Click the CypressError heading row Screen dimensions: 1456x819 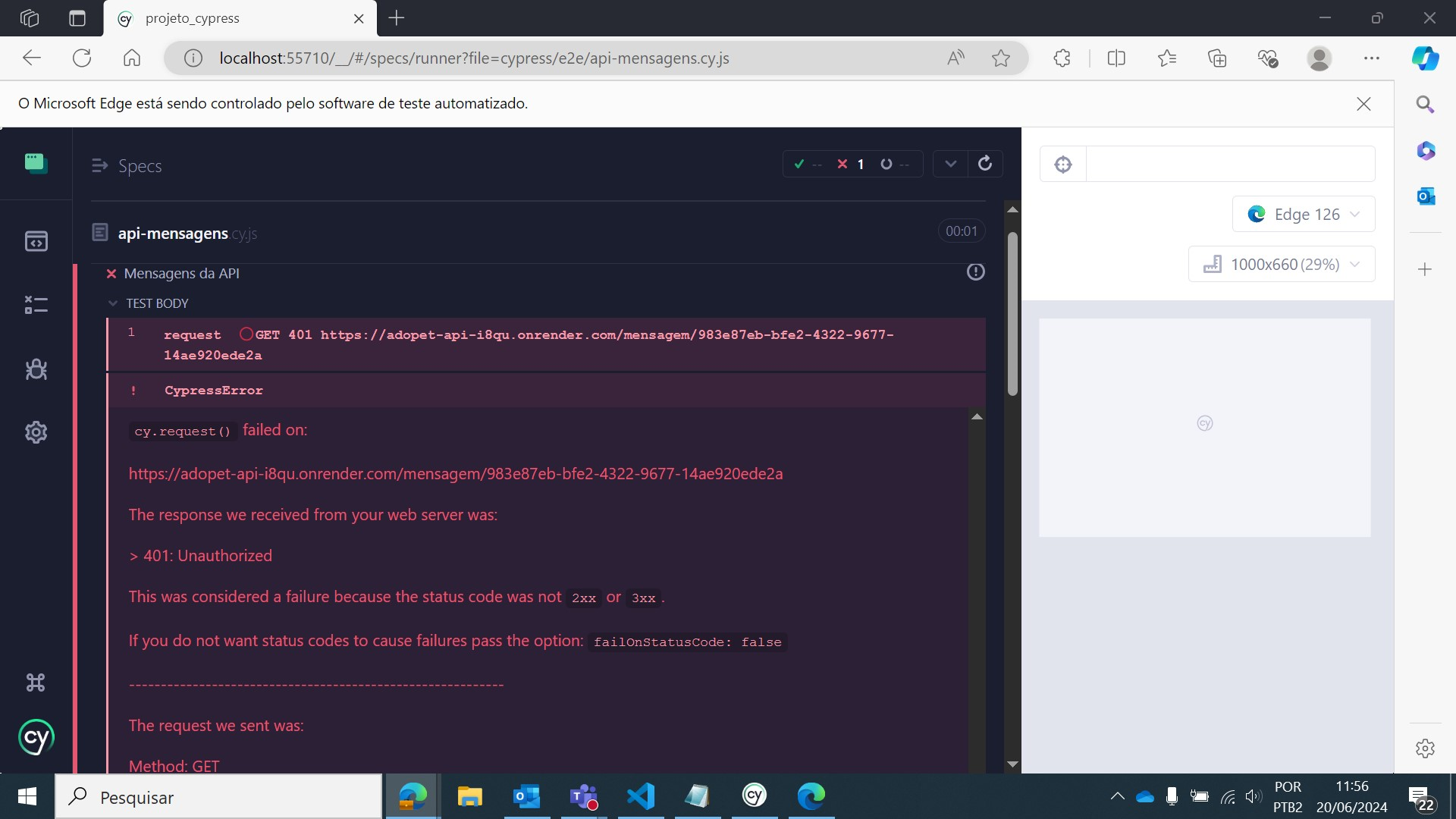coord(546,390)
